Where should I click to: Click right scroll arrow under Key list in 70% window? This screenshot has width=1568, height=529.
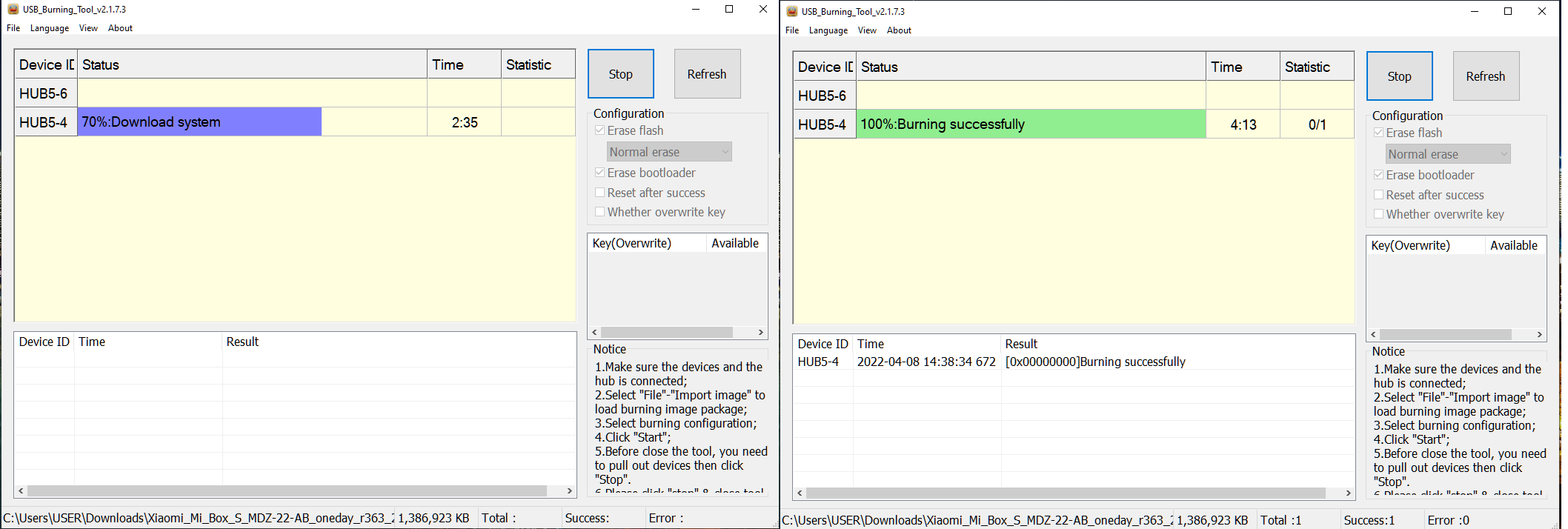click(760, 333)
